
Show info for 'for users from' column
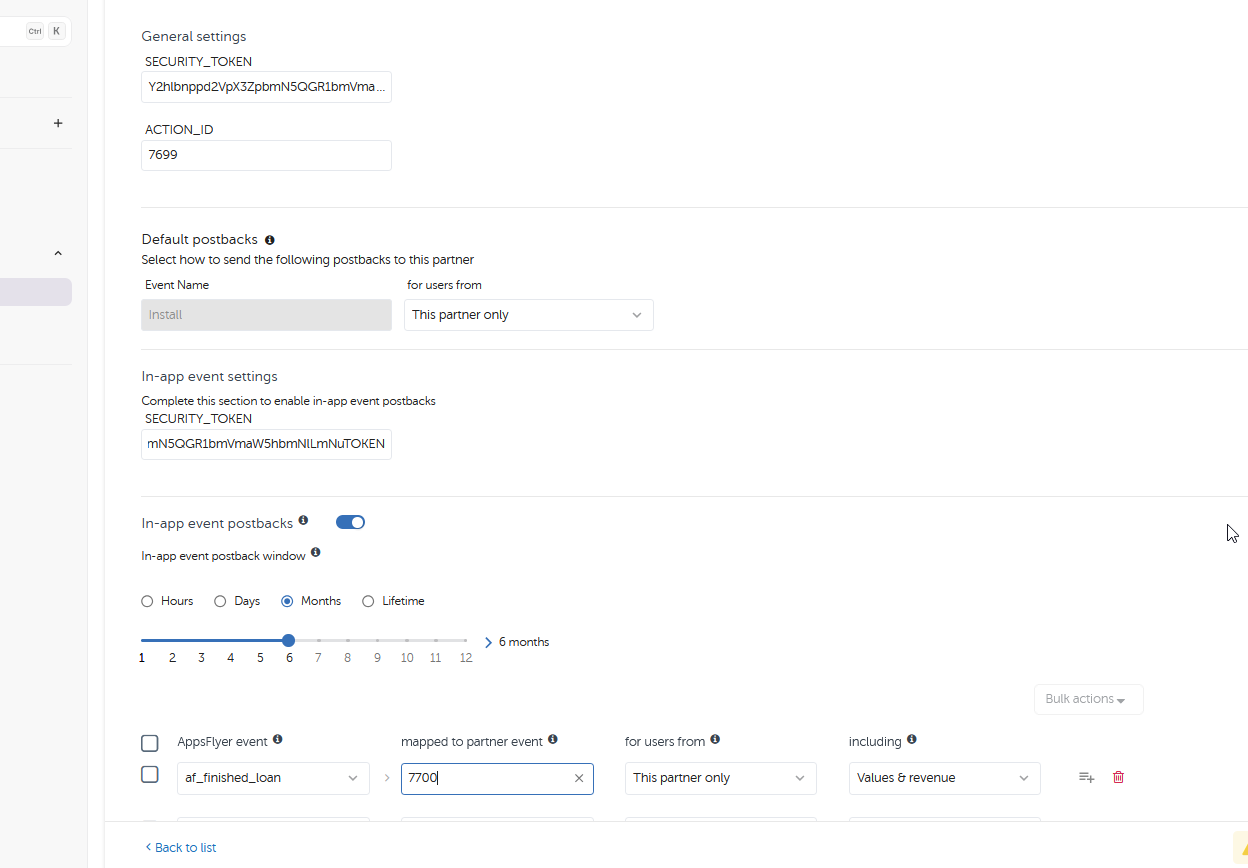[715, 740]
